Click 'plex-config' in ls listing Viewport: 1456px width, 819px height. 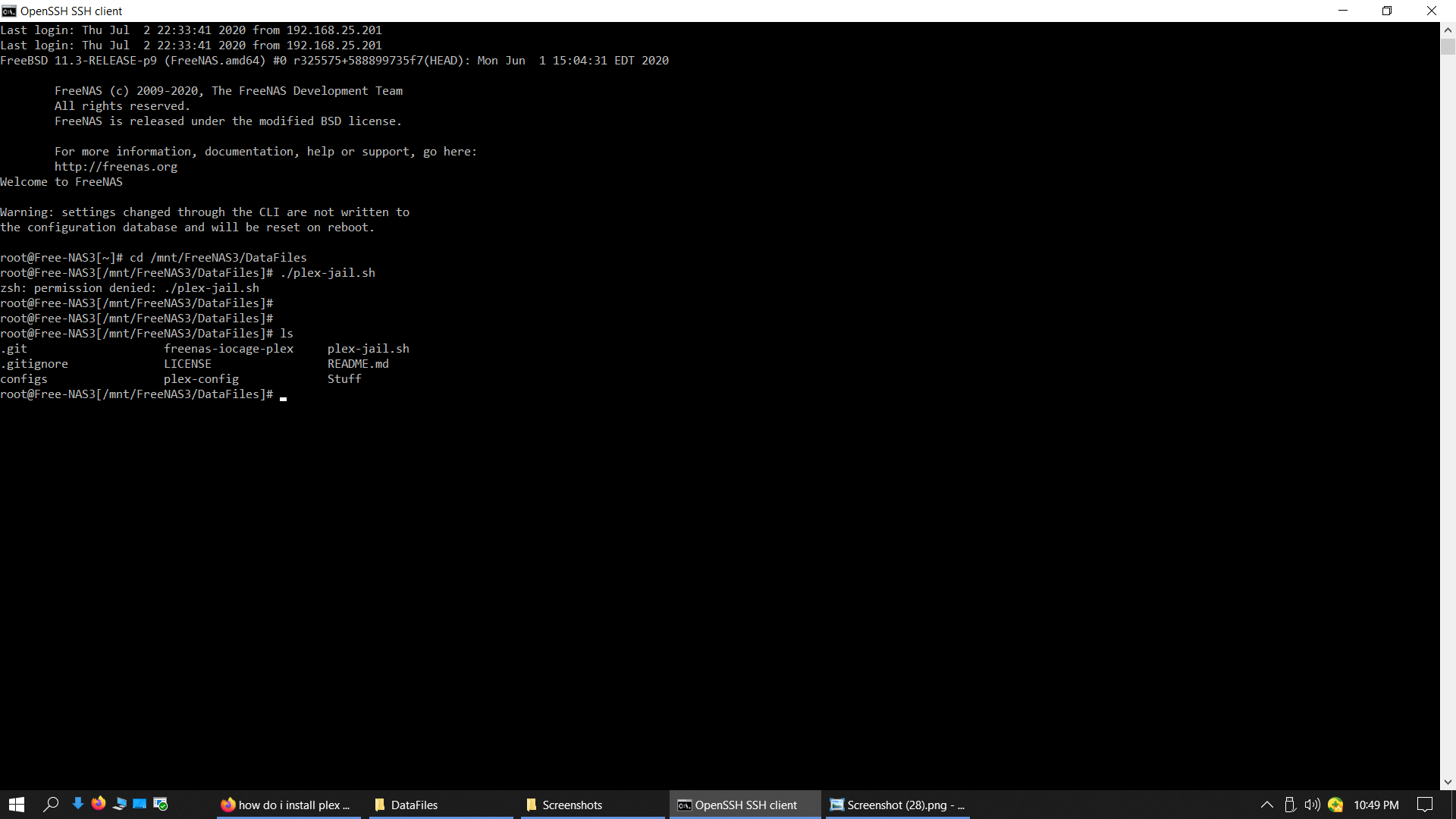(x=201, y=379)
